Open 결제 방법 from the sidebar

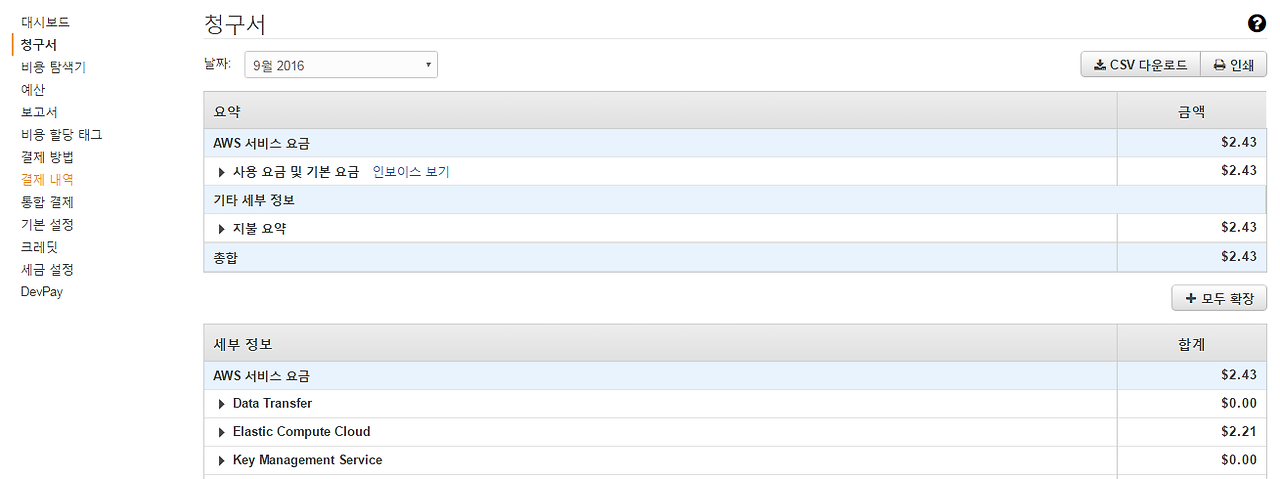[x=47, y=157]
